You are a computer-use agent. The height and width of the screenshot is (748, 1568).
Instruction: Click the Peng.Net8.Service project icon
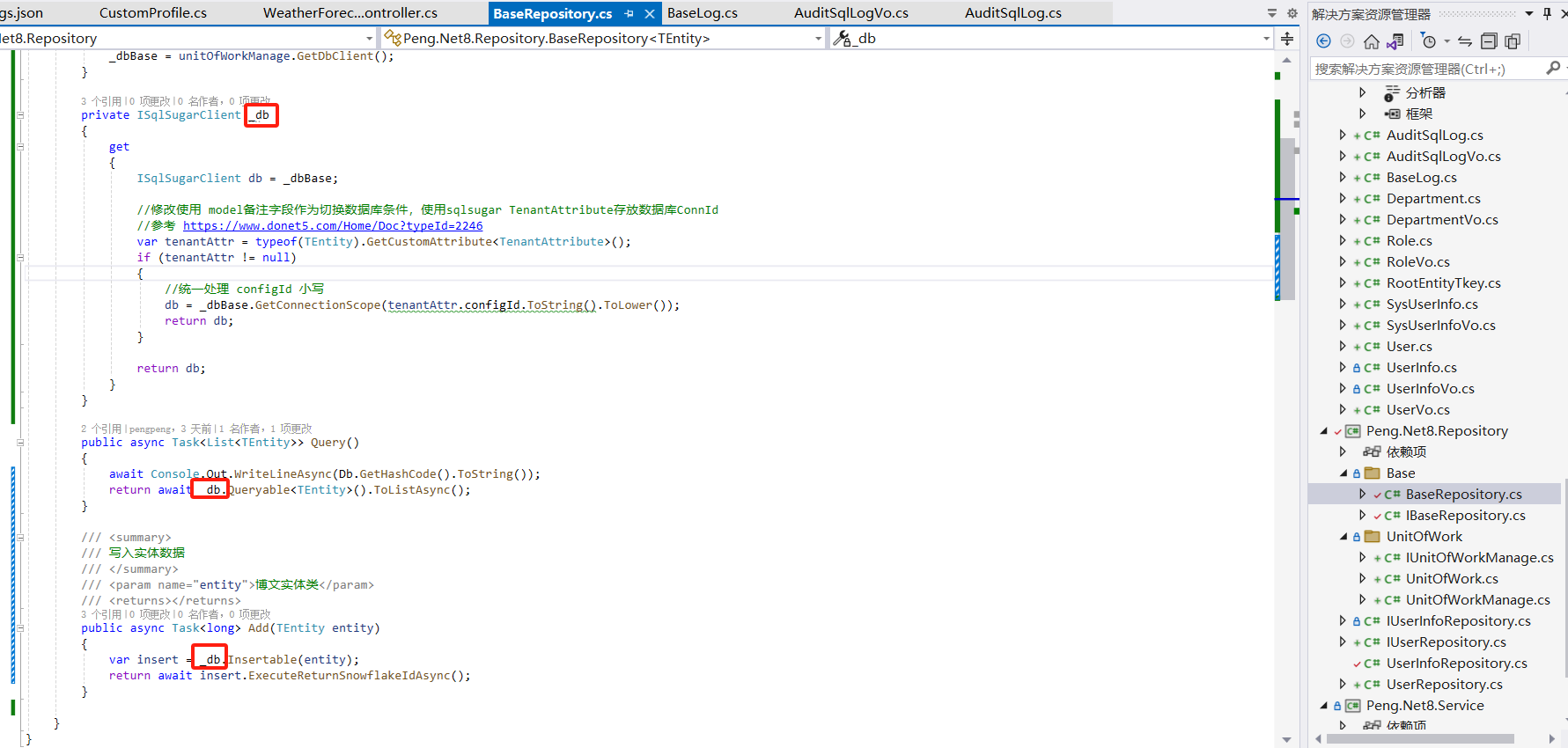point(1352,706)
